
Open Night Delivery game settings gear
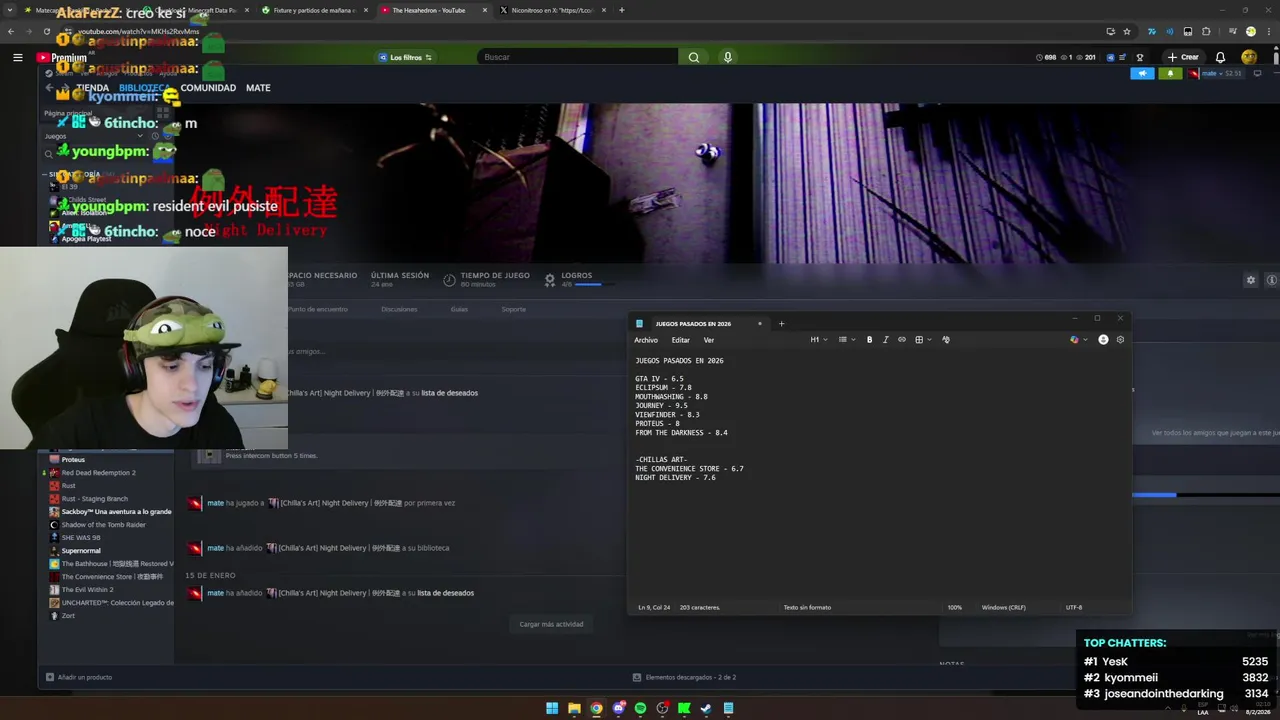point(1250,280)
